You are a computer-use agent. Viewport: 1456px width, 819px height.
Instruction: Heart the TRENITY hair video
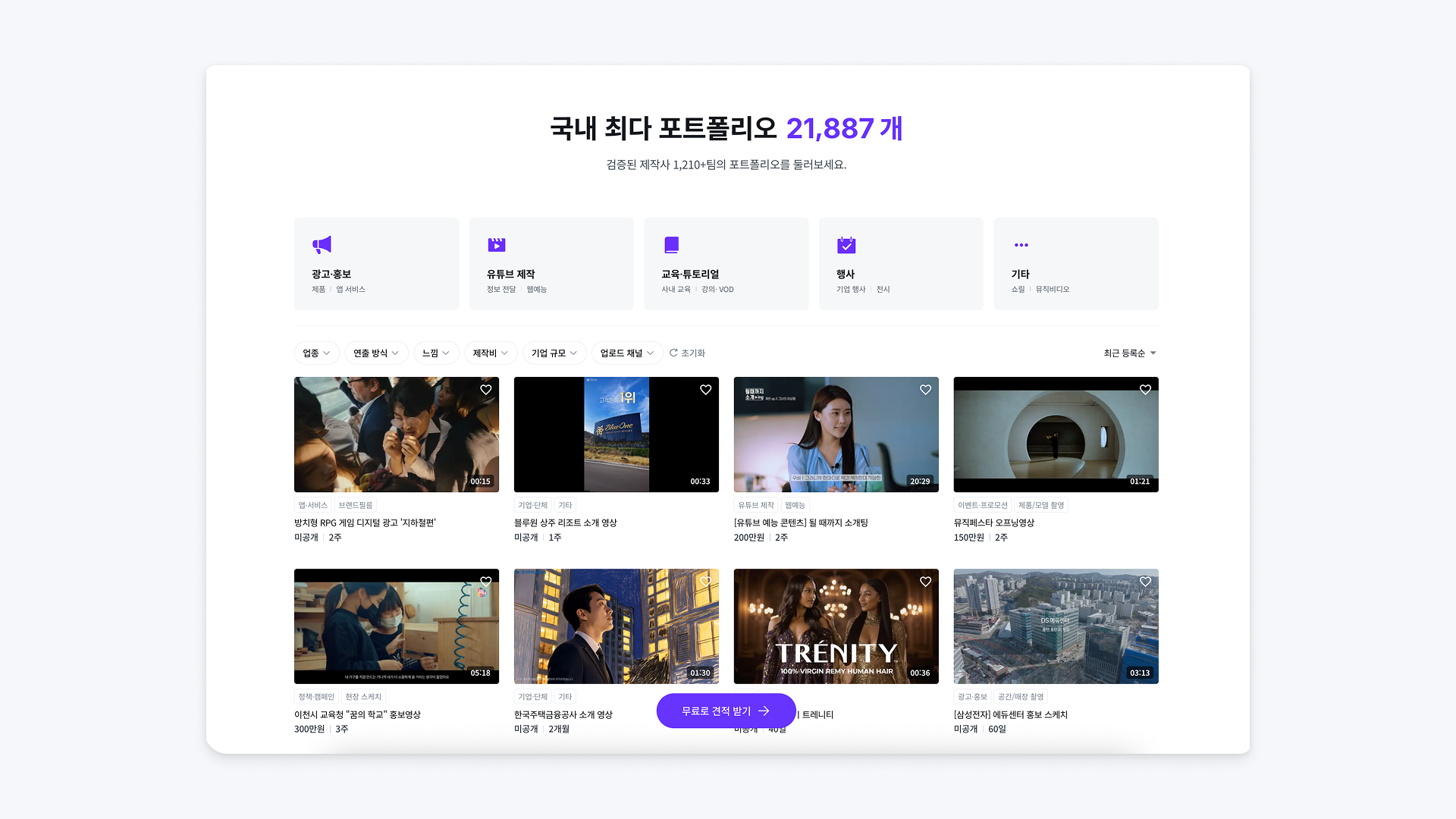click(x=925, y=582)
